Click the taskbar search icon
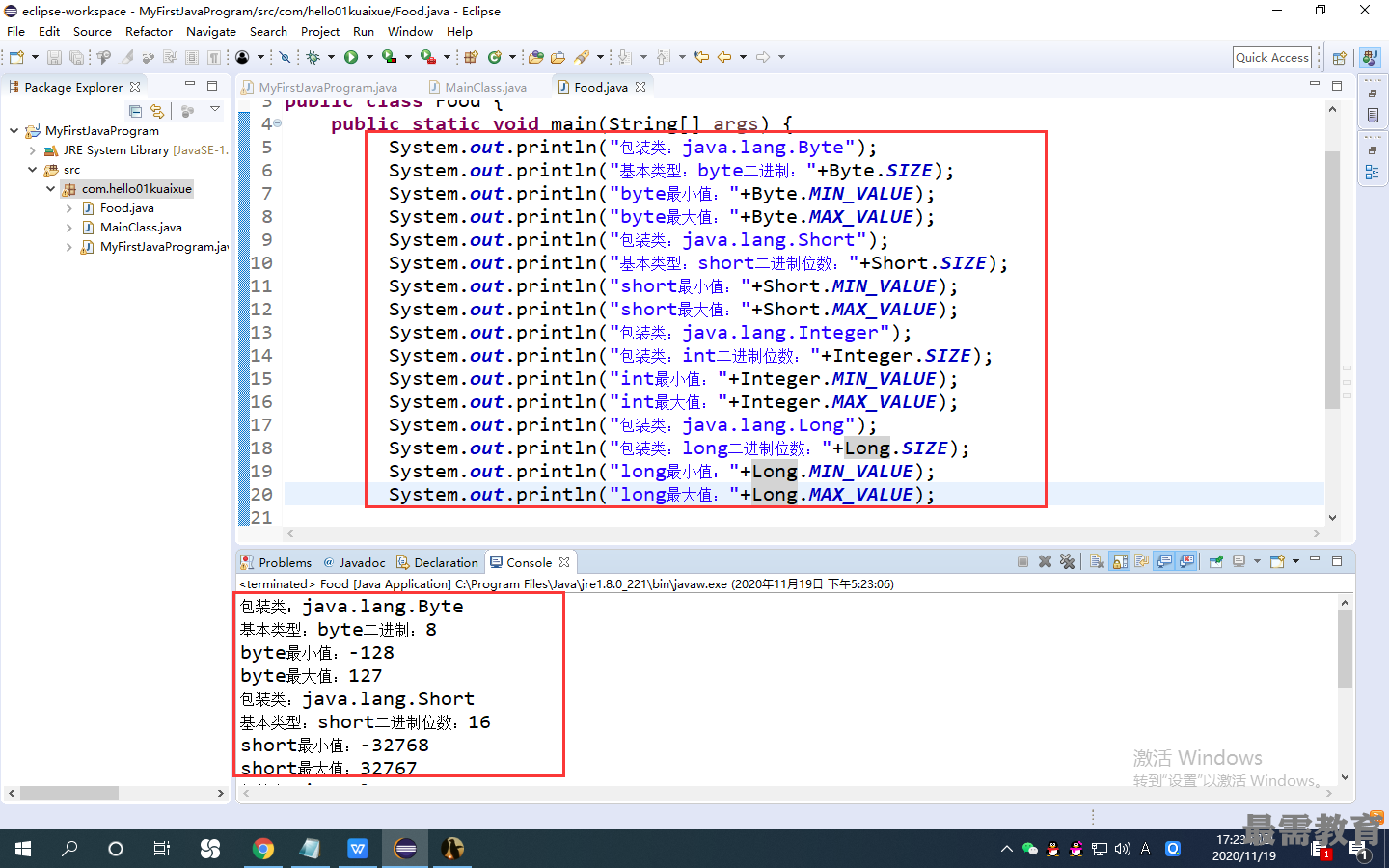 coord(69,849)
